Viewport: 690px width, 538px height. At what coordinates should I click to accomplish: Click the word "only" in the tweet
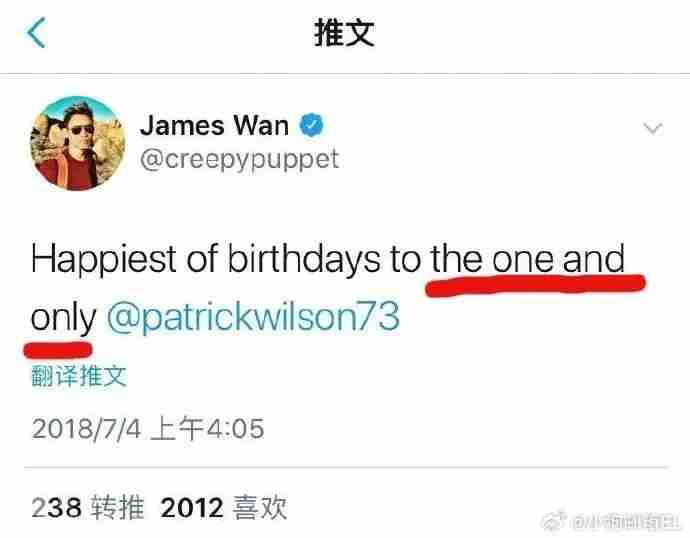63,318
